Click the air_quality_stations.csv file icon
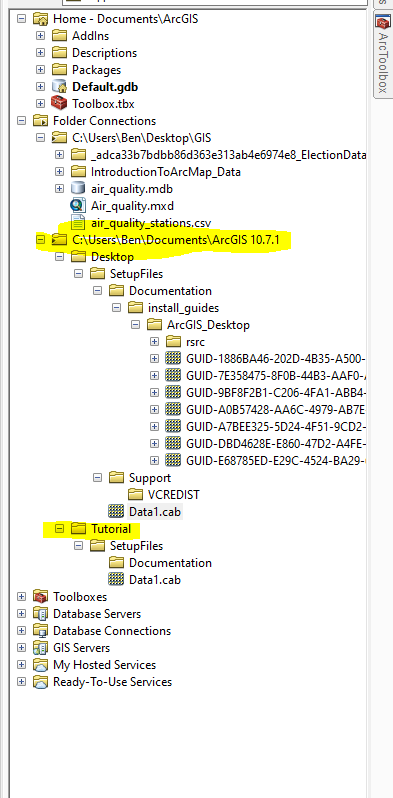This screenshot has height=798, width=393. point(78,223)
